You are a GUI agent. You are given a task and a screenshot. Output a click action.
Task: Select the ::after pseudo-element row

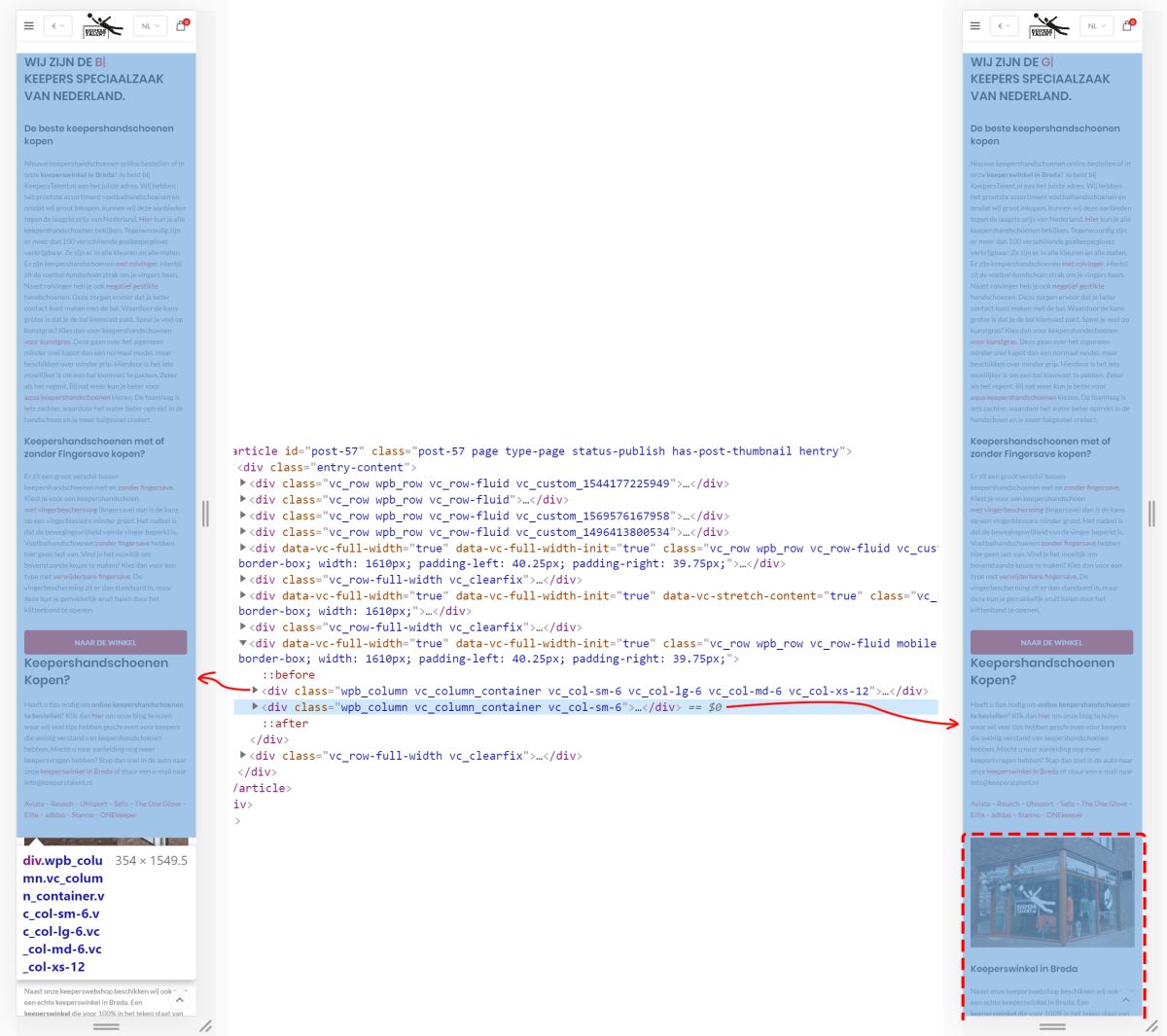click(x=285, y=723)
